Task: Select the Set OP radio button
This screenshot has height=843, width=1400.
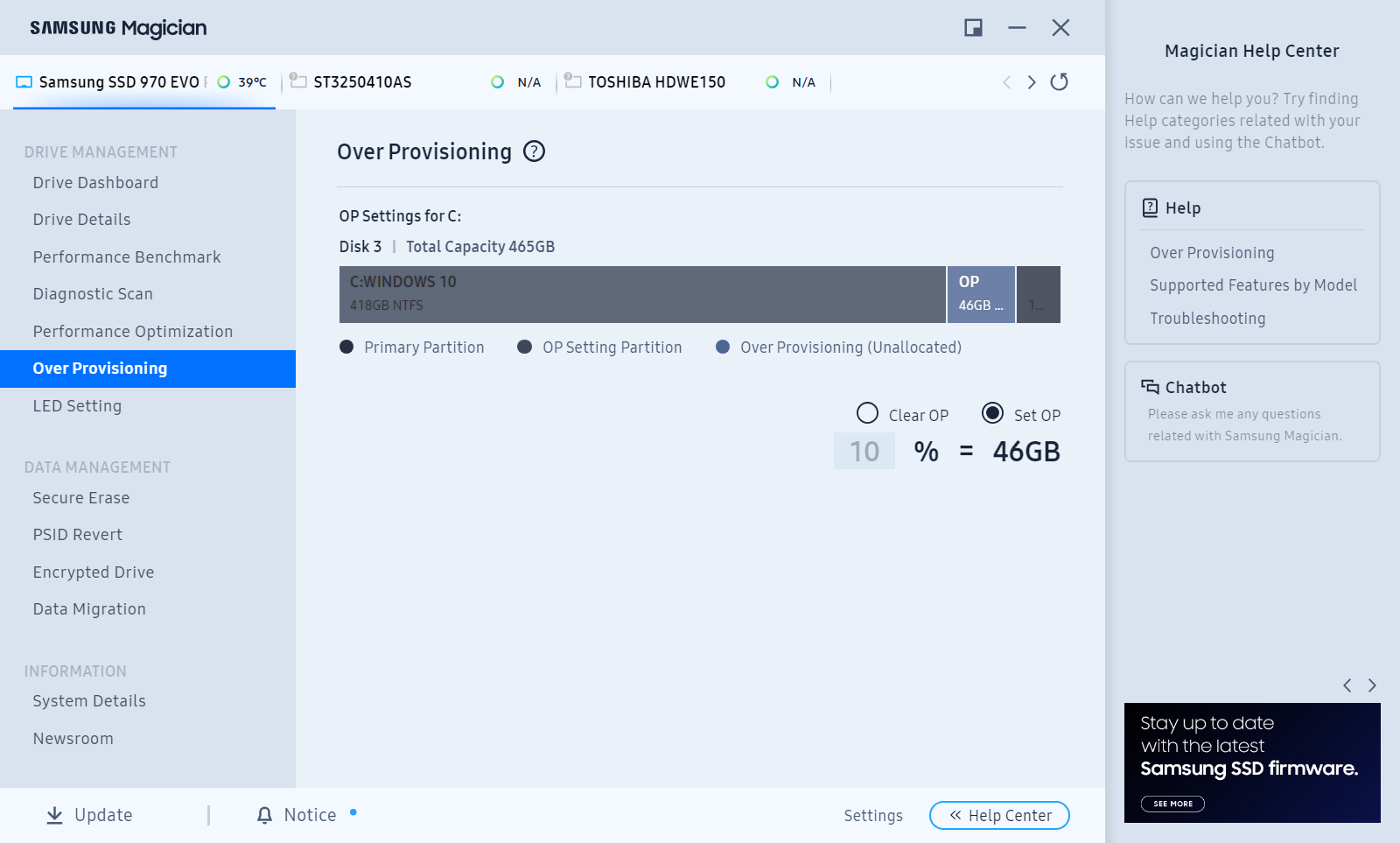Action: 992,413
